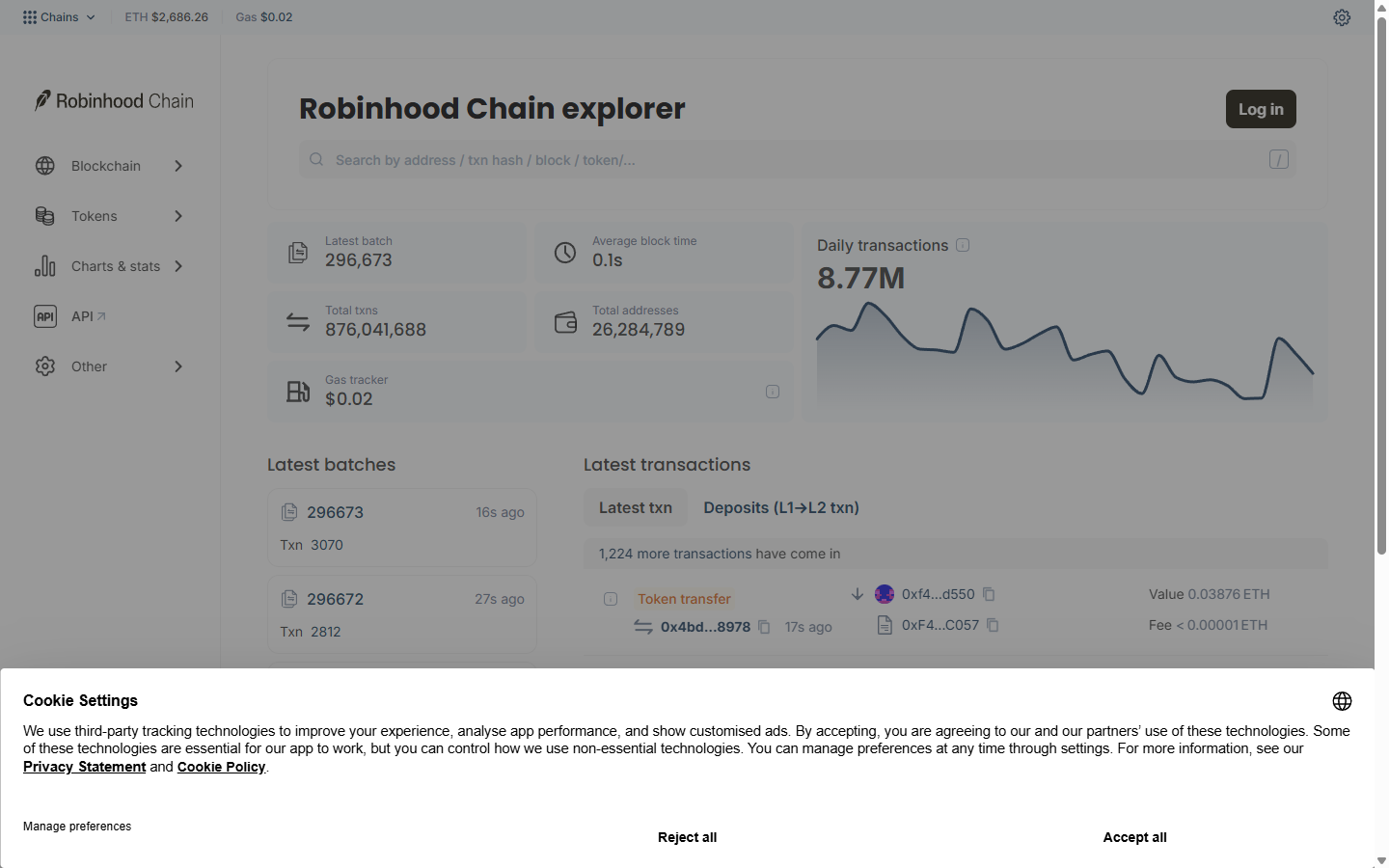Click the Gas $0.02 indicator in top bar

(263, 17)
